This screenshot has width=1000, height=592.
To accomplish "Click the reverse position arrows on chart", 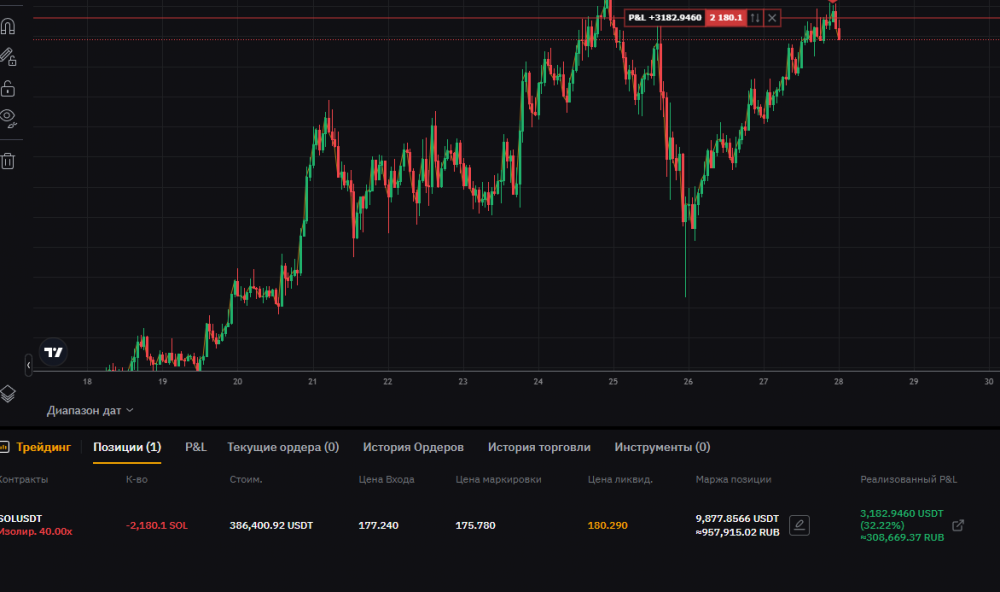I will pos(755,18).
